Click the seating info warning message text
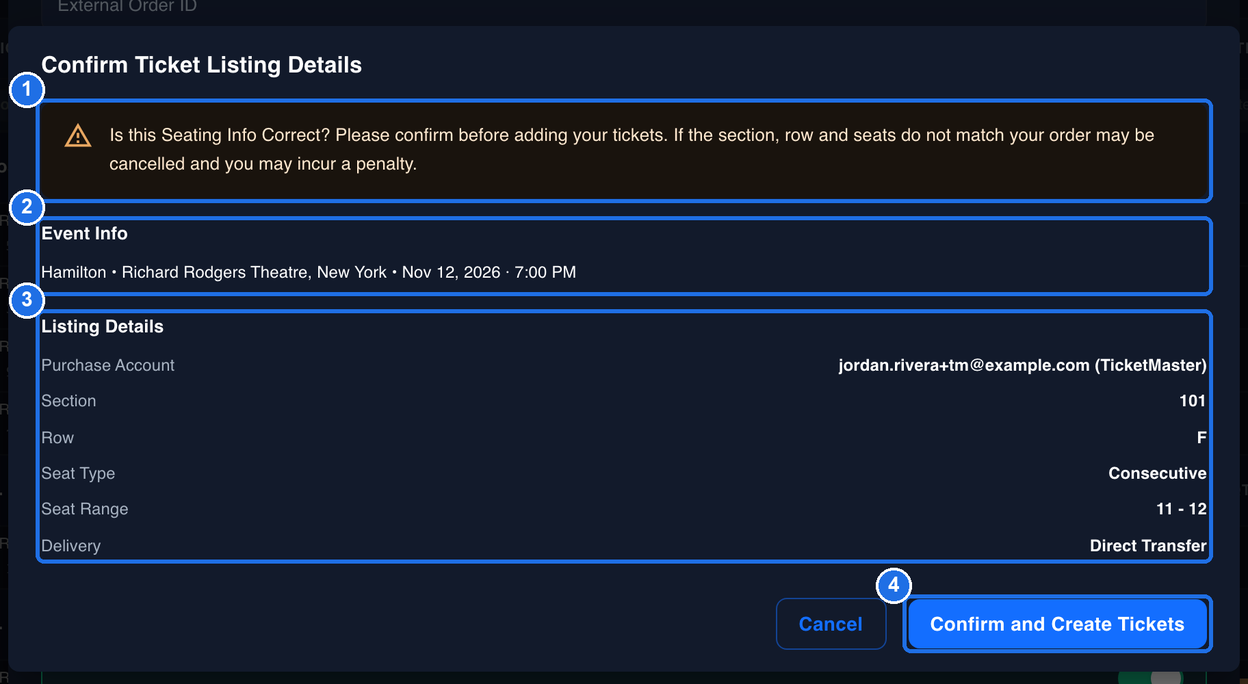This screenshot has height=684, width=1248. pos(632,149)
